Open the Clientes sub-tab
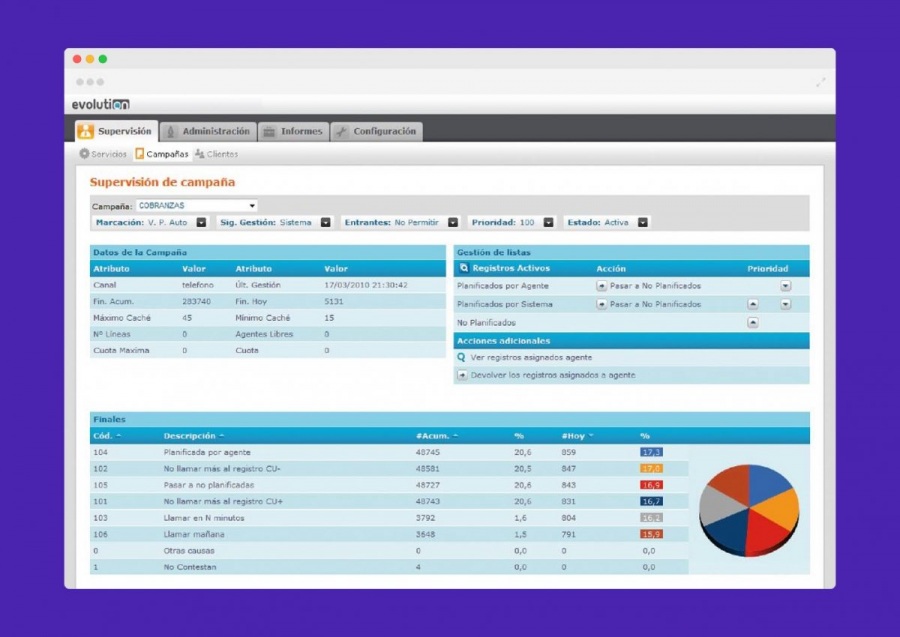The width and height of the screenshot is (900, 637). click(x=216, y=154)
